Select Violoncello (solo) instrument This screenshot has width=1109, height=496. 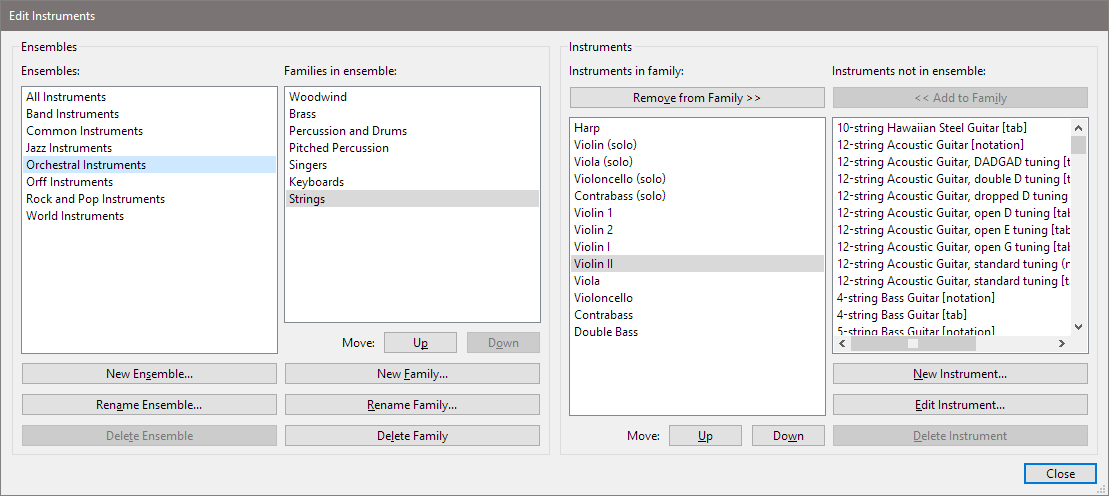pyautogui.click(x=619, y=179)
